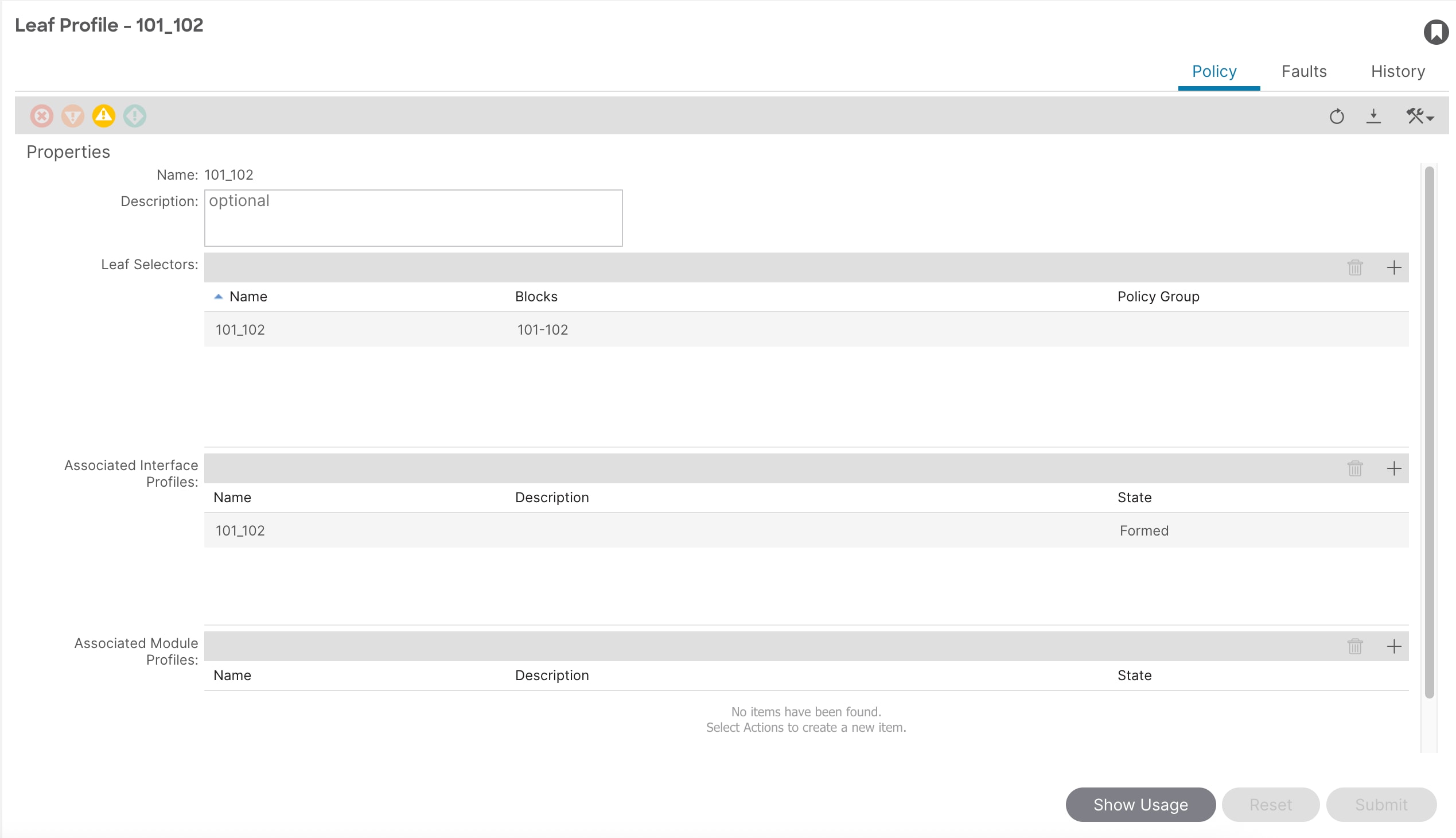1456x838 pixels.
Task: Click the Show Usage button
Action: (x=1139, y=804)
